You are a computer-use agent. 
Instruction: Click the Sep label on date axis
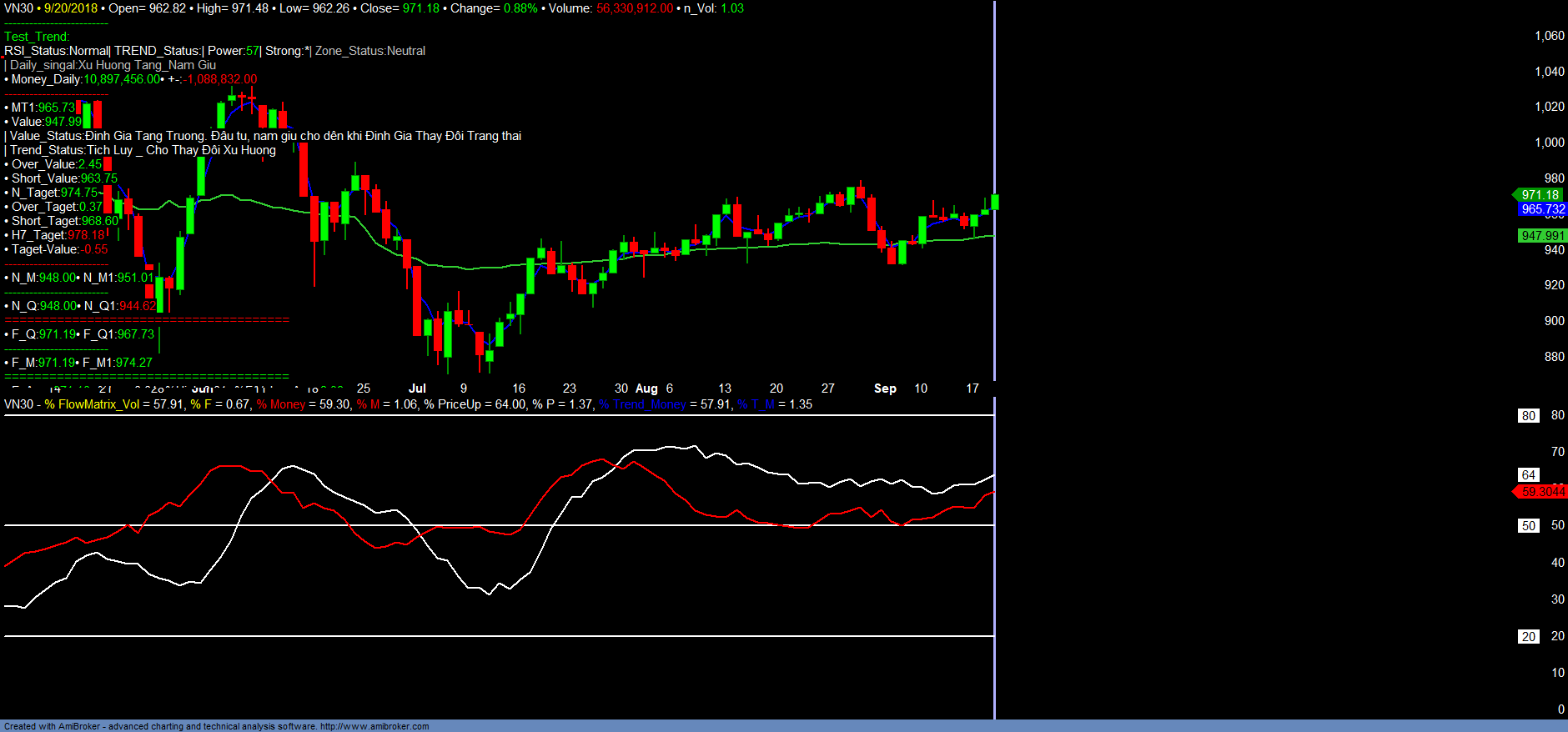click(x=885, y=389)
